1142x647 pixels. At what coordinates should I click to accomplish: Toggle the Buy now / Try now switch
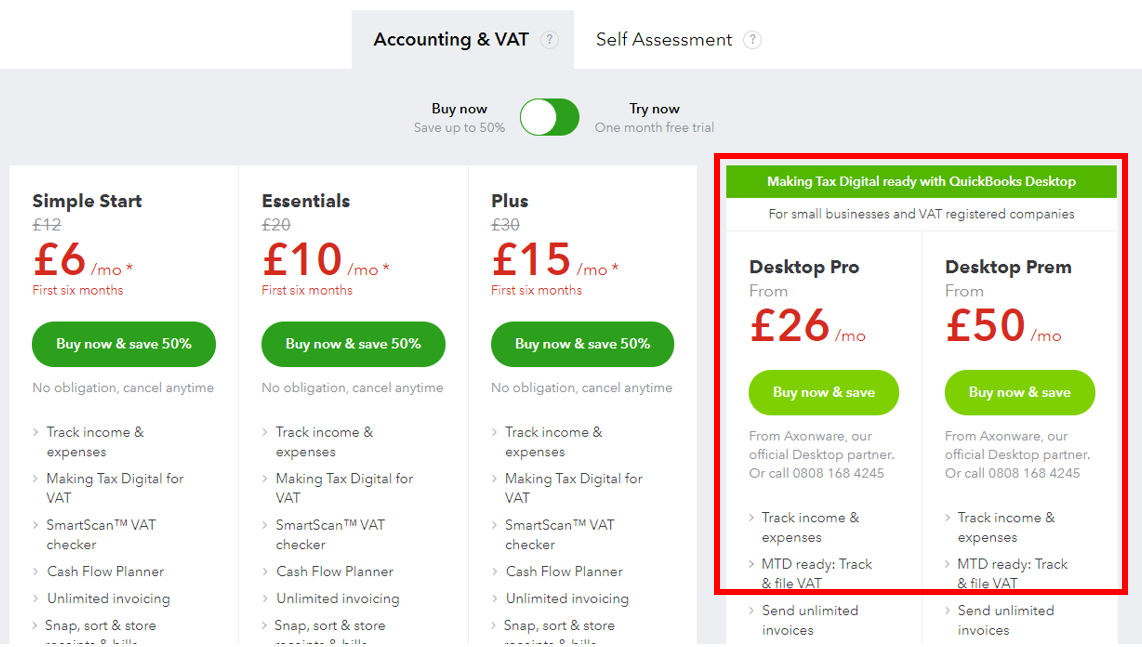[x=549, y=117]
